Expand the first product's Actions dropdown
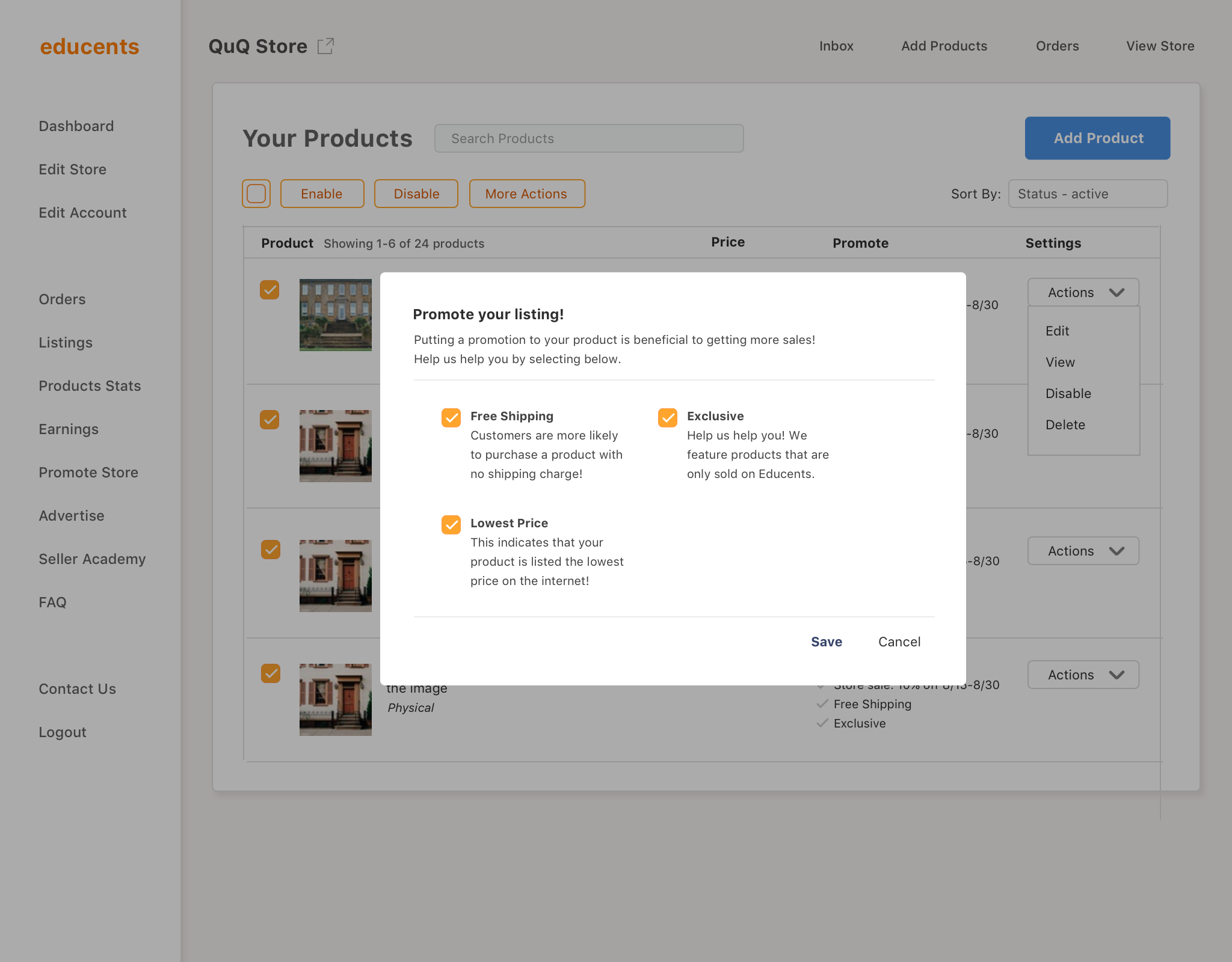The width and height of the screenshot is (1232, 962). 1083,292
